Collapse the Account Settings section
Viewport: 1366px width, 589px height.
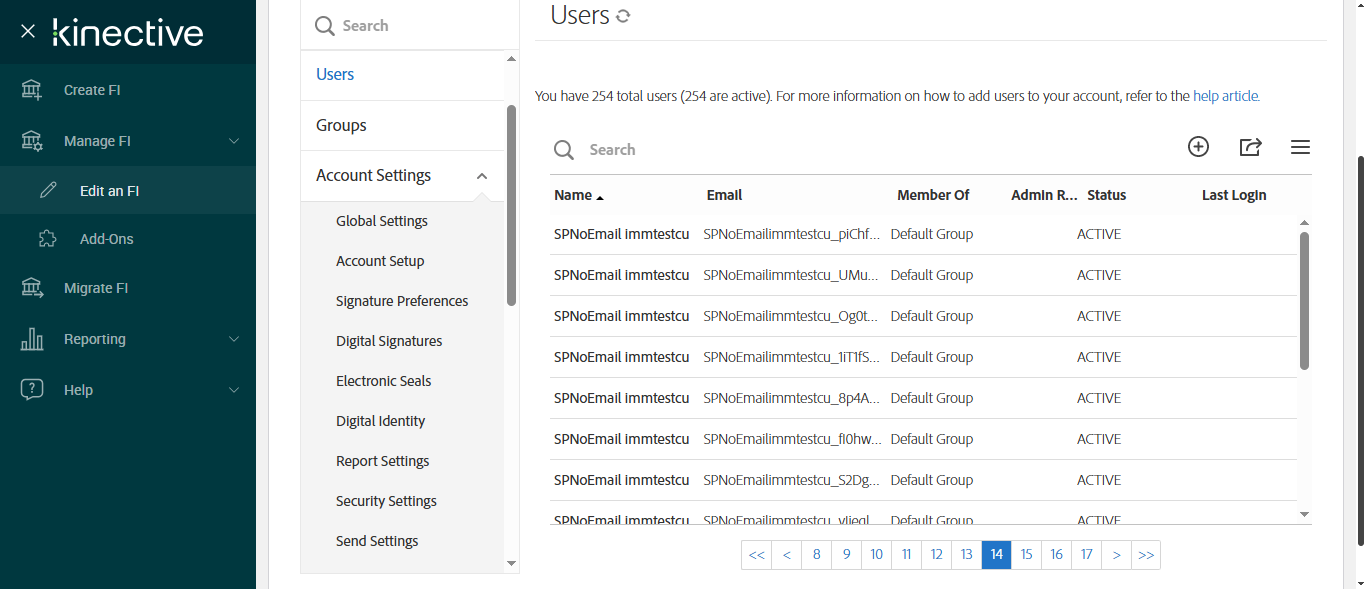[482, 176]
